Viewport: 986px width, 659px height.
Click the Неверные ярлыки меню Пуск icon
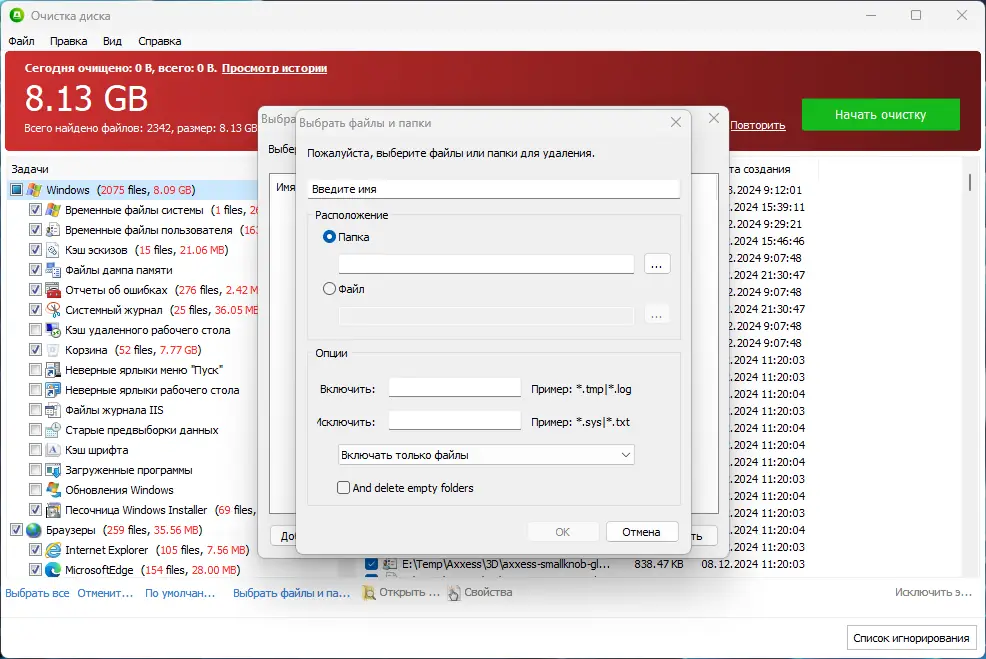53,370
